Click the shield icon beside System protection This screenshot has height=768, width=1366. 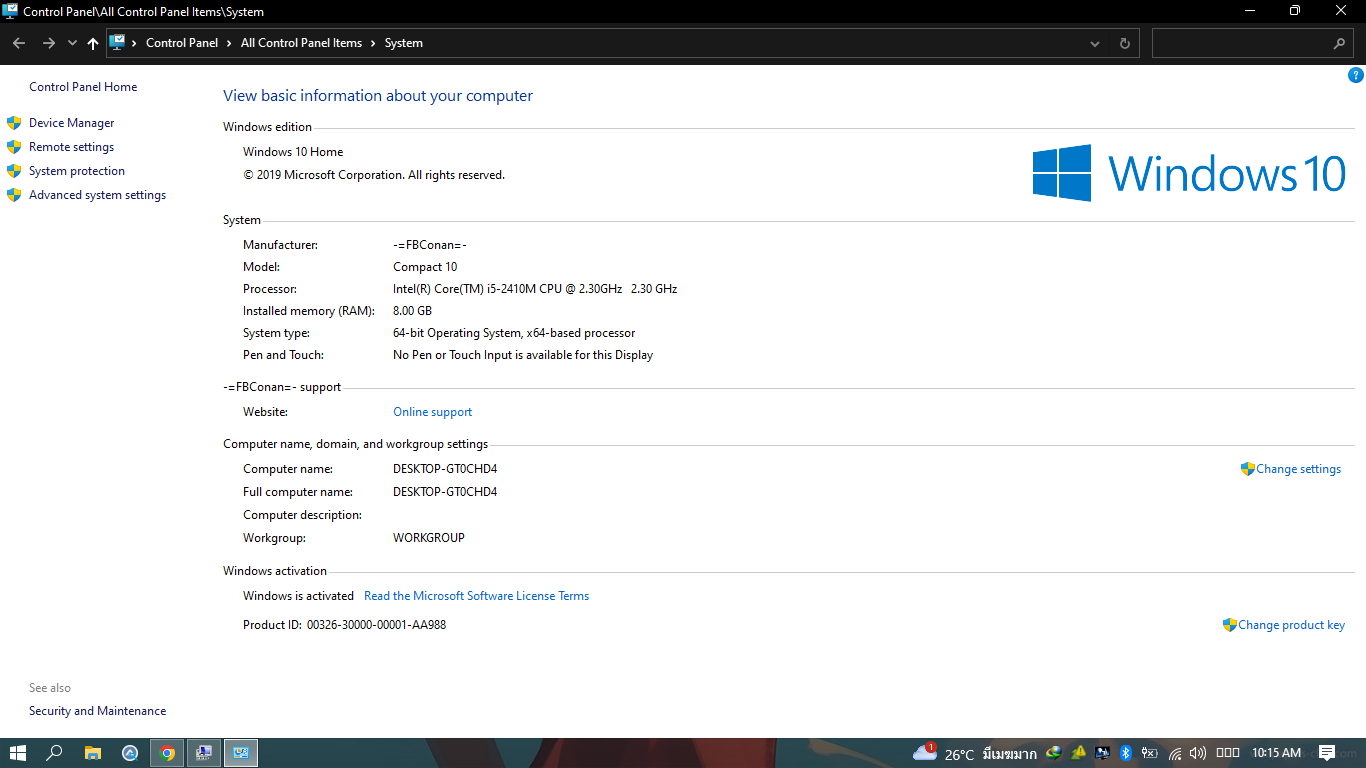point(14,171)
